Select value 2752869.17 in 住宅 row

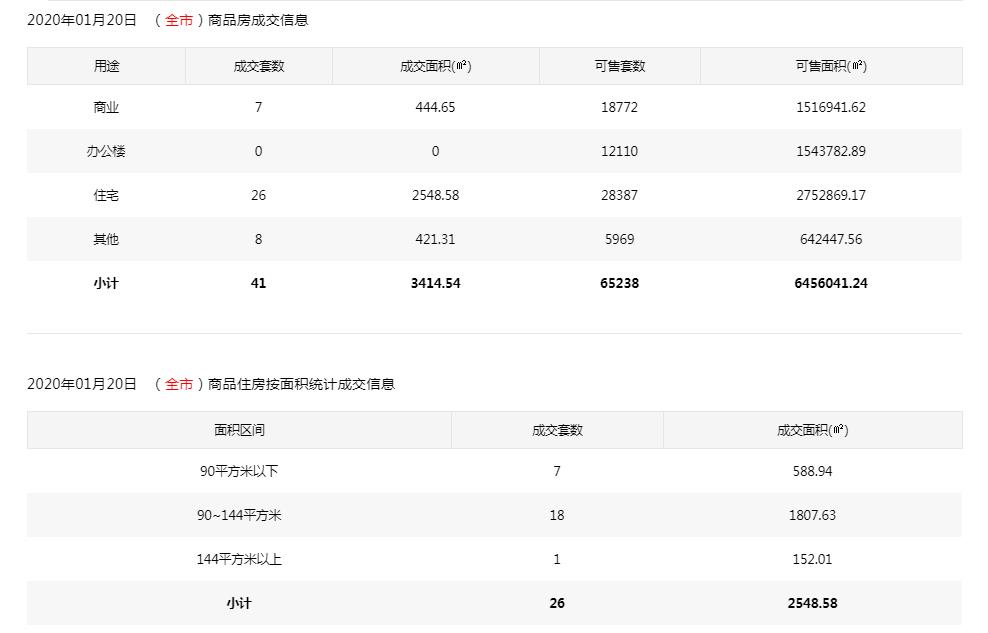tap(831, 195)
